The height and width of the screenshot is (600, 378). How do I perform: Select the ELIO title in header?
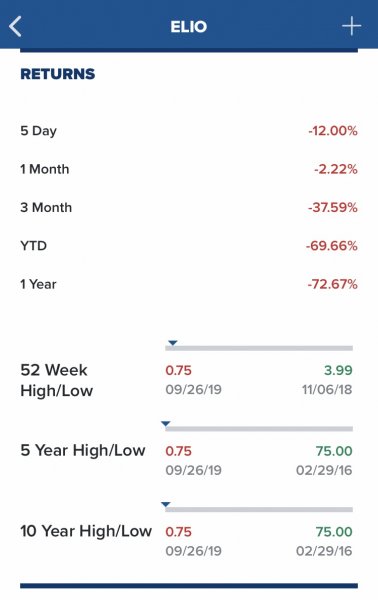189,26
